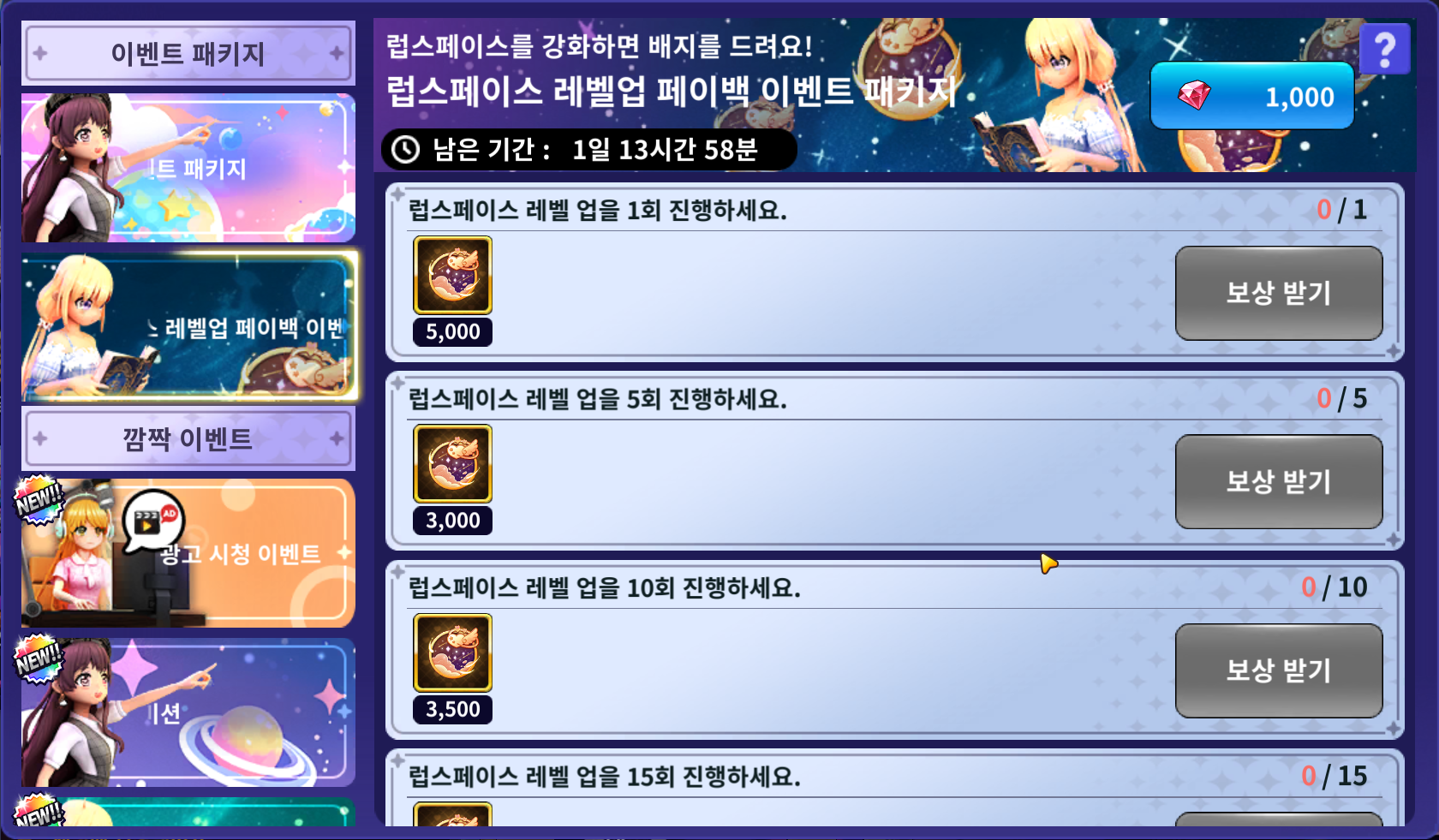Select the 3,500 badge reward icon
Screen dimensions: 1439x840
(x=453, y=652)
